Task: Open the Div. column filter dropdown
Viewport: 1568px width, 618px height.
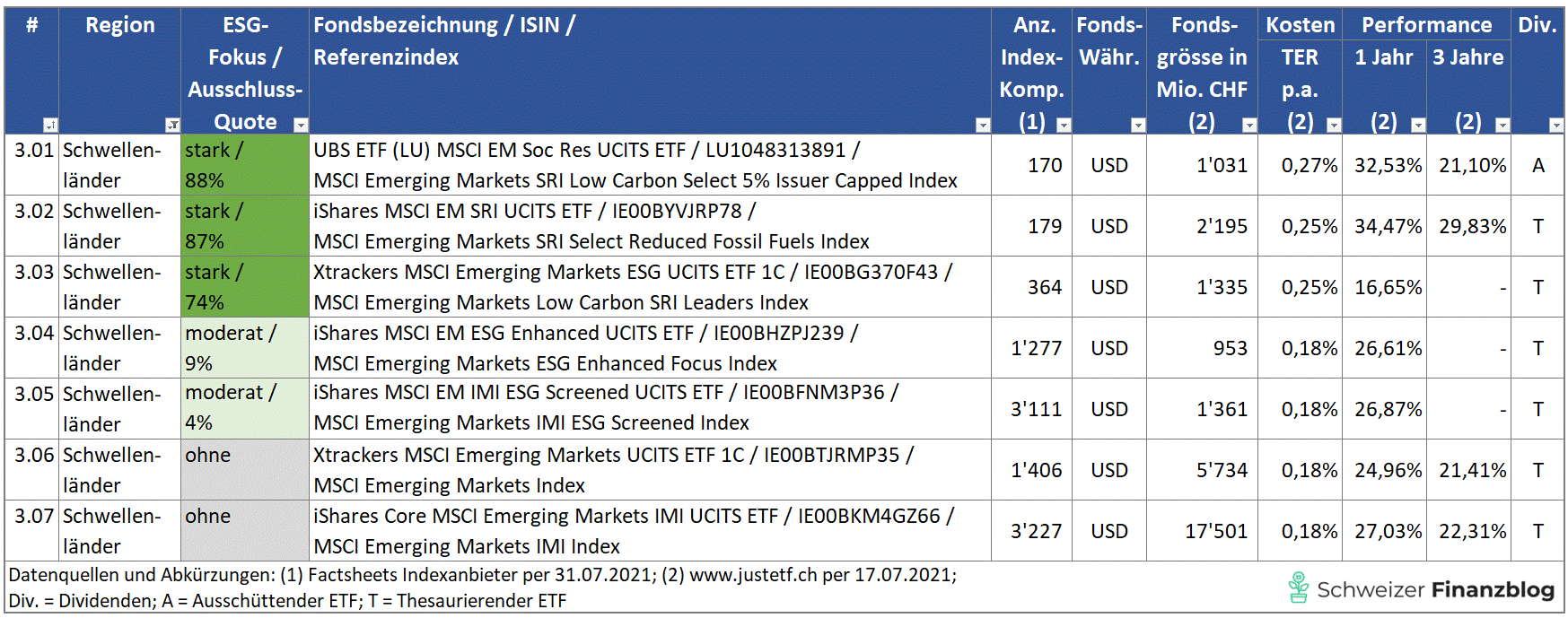Action: pyautogui.click(x=1555, y=126)
